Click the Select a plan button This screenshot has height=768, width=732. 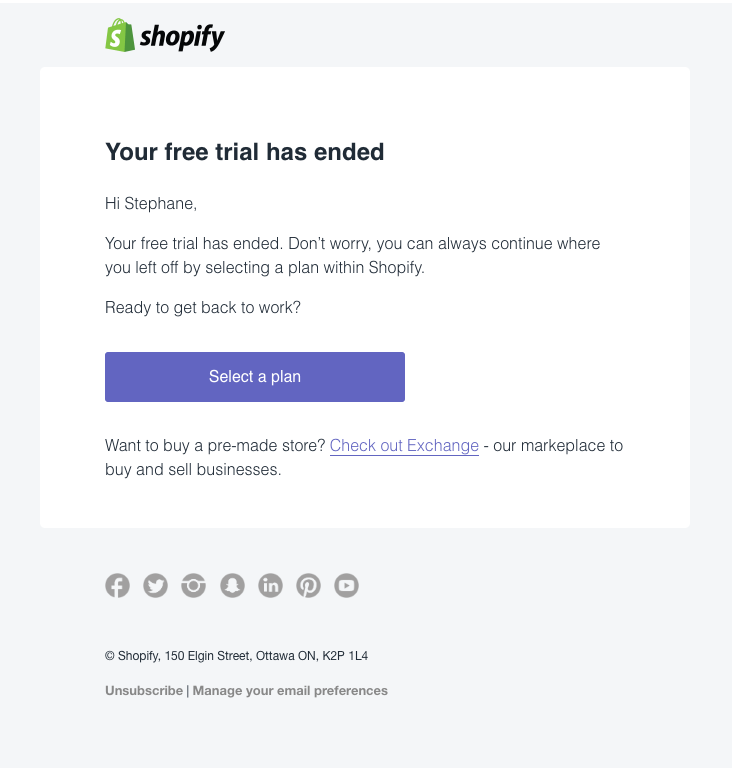coord(255,377)
